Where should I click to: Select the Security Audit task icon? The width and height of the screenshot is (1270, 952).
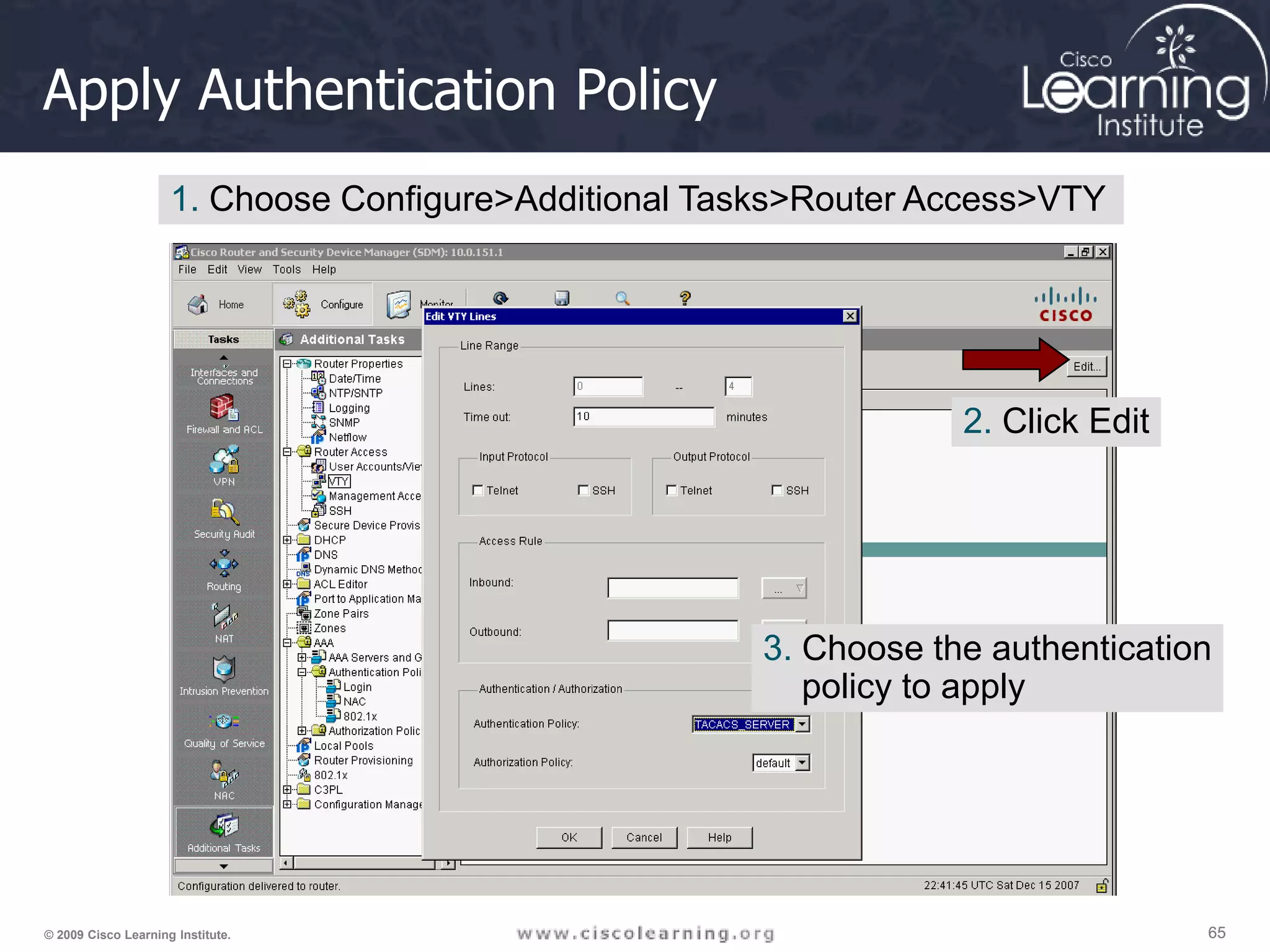[224, 513]
